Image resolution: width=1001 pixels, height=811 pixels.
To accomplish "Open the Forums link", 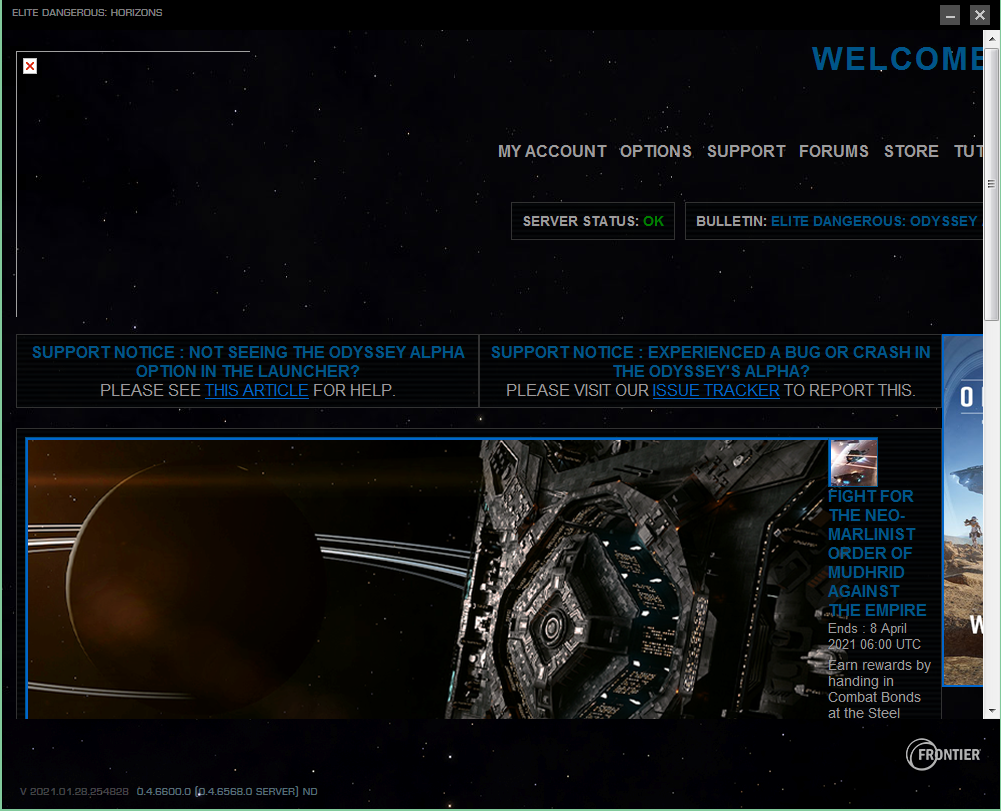I will pos(834,151).
